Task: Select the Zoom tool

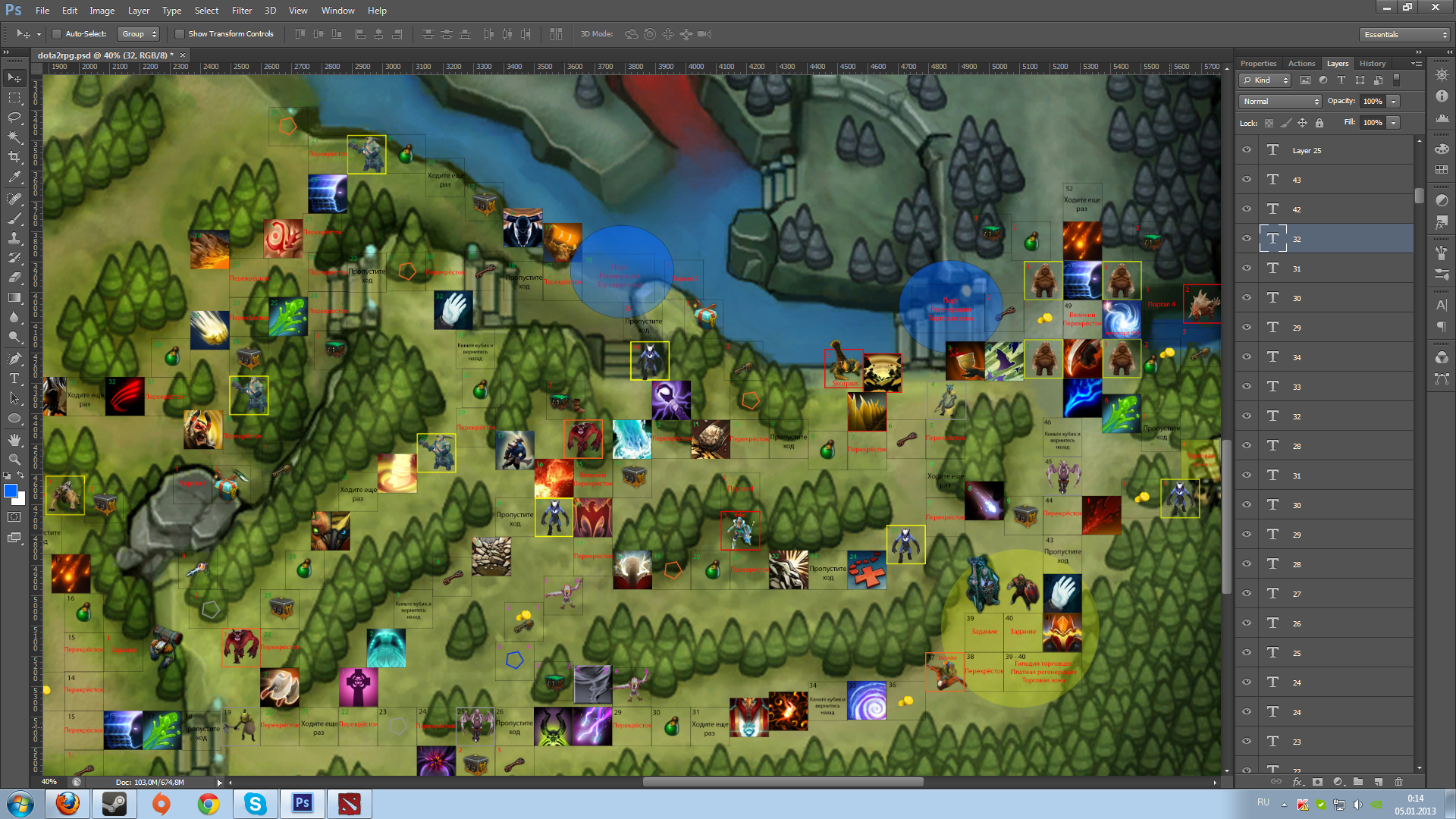Action: 14,459
